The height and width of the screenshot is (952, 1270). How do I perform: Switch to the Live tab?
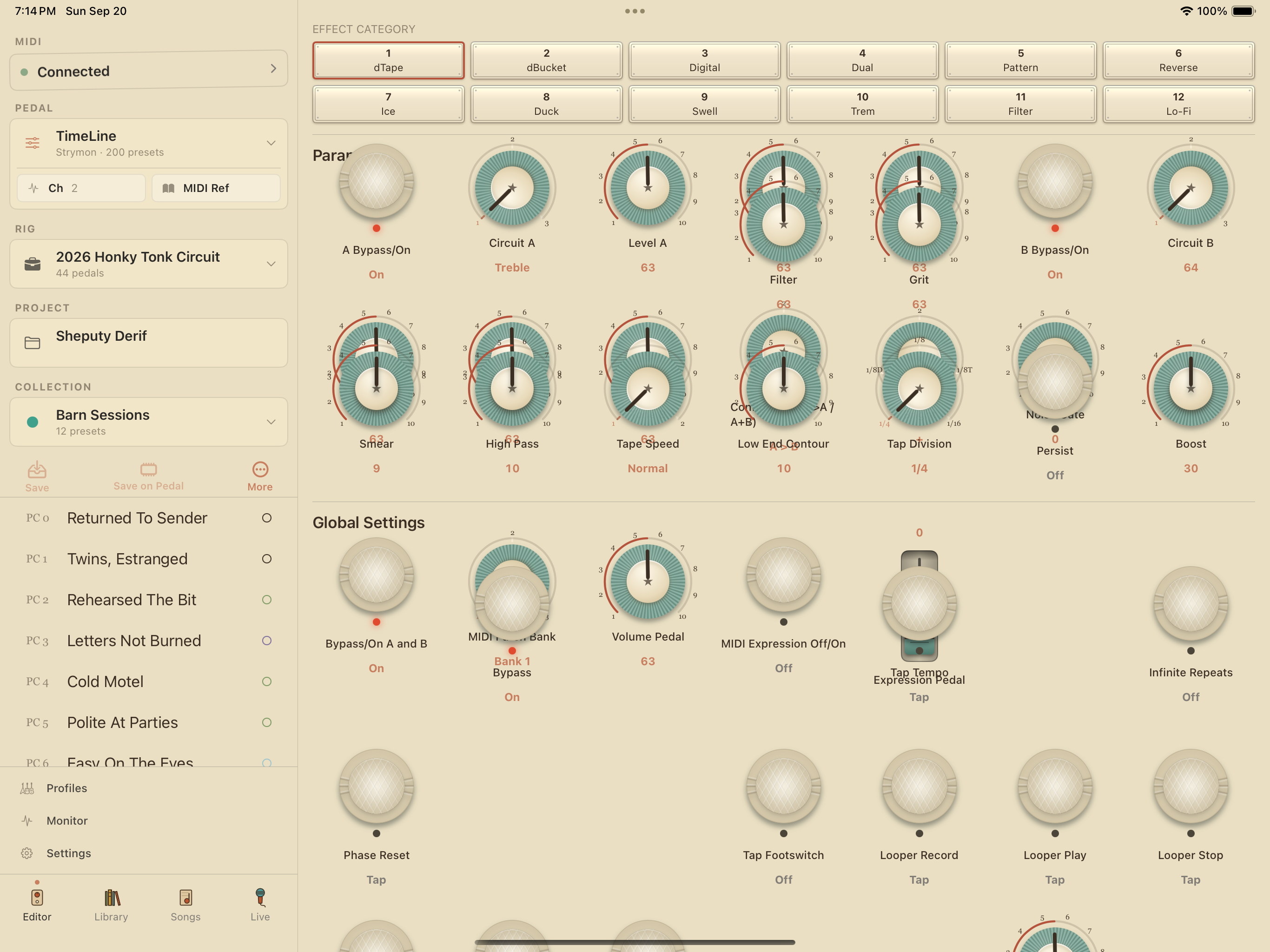(260, 905)
